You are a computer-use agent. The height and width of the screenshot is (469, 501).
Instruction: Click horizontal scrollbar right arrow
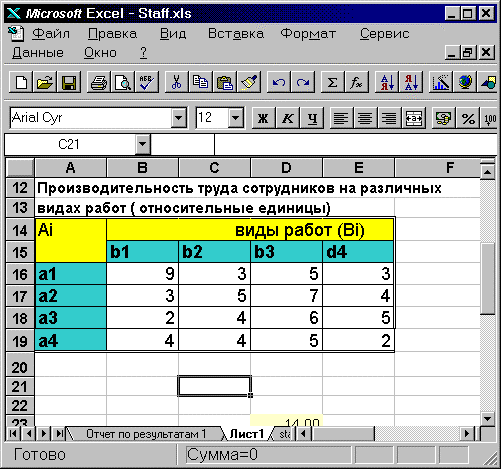coord(467,434)
